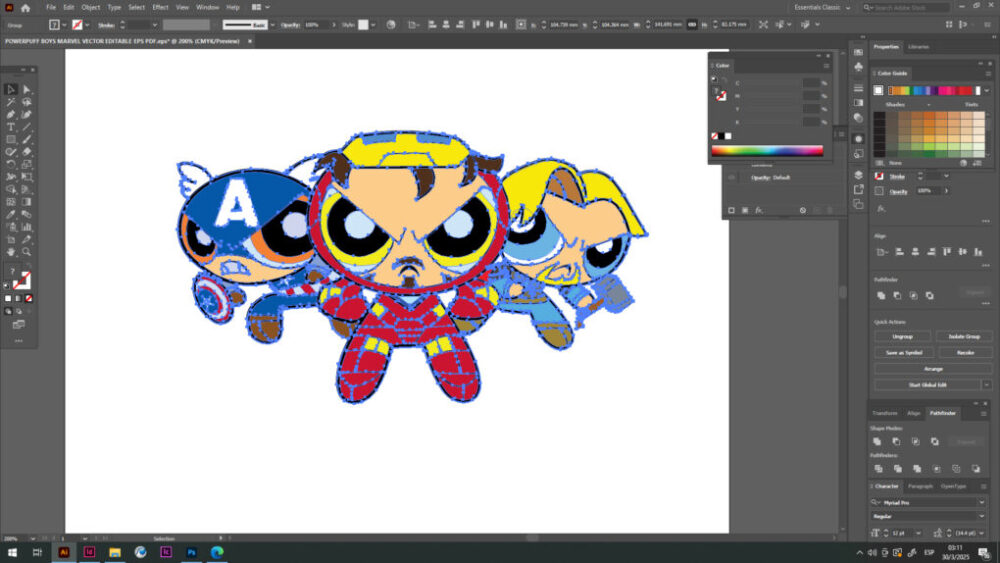The height and width of the screenshot is (563, 1000).
Task: Open the Window menu
Action: [207, 8]
